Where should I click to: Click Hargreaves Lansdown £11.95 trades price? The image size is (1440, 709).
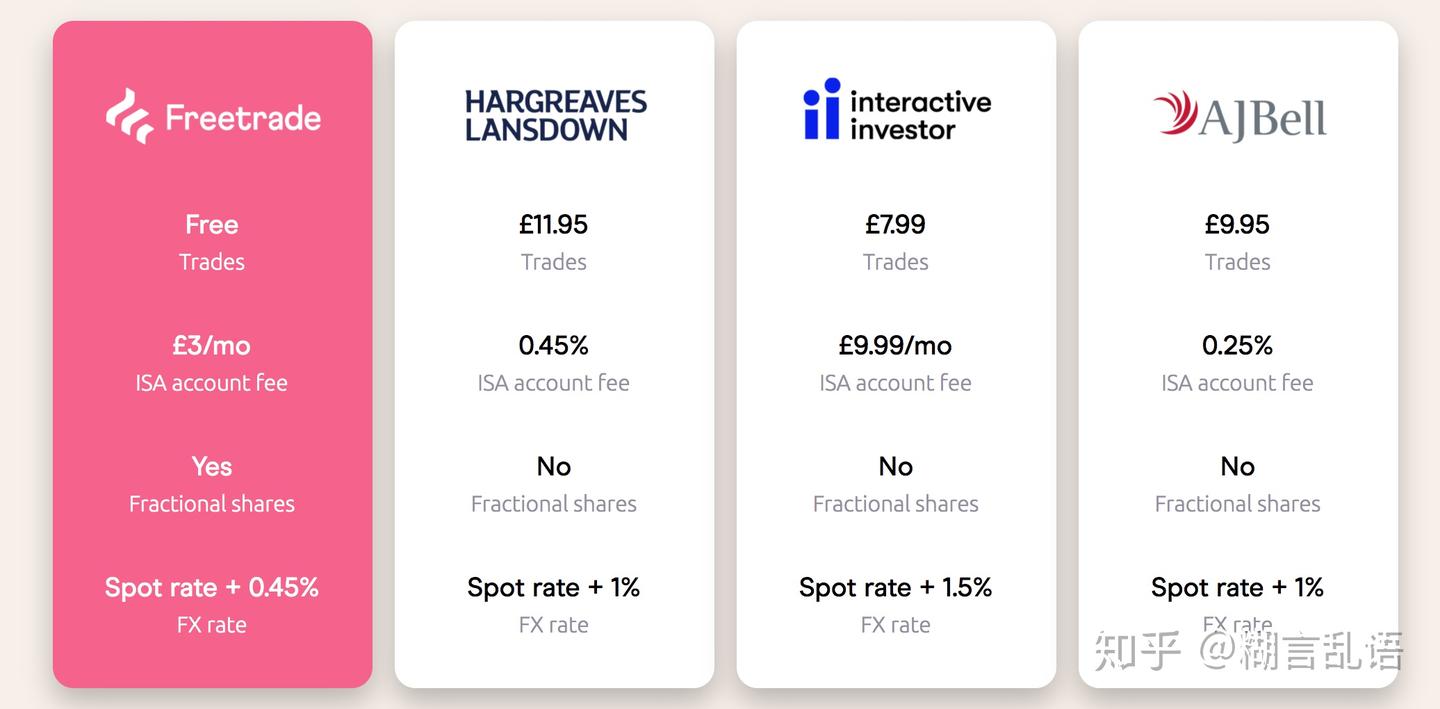pyautogui.click(x=553, y=225)
